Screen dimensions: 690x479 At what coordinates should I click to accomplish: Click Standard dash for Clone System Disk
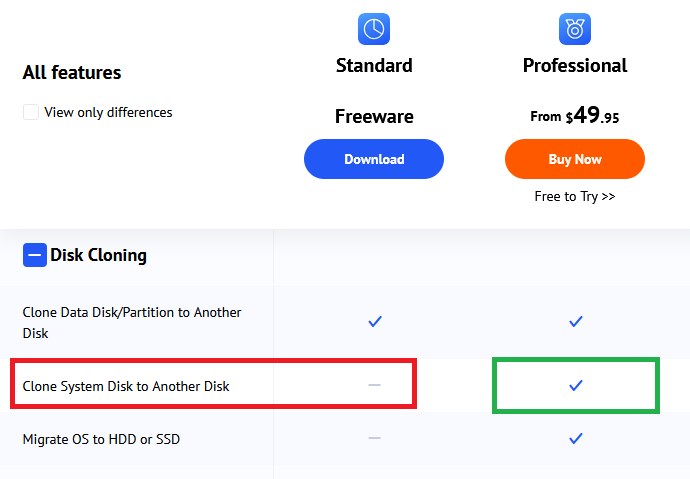click(375, 385)
